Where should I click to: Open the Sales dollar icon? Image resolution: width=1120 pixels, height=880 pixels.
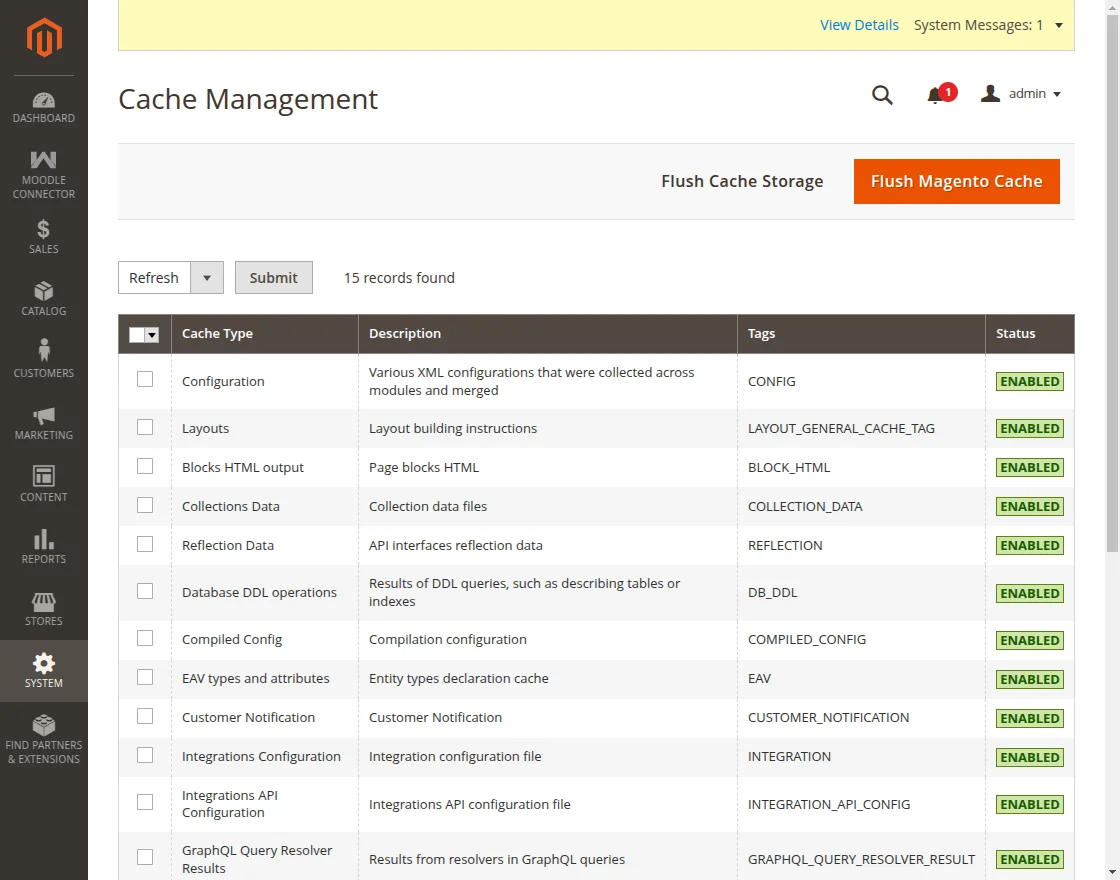(x=44, y=229)
